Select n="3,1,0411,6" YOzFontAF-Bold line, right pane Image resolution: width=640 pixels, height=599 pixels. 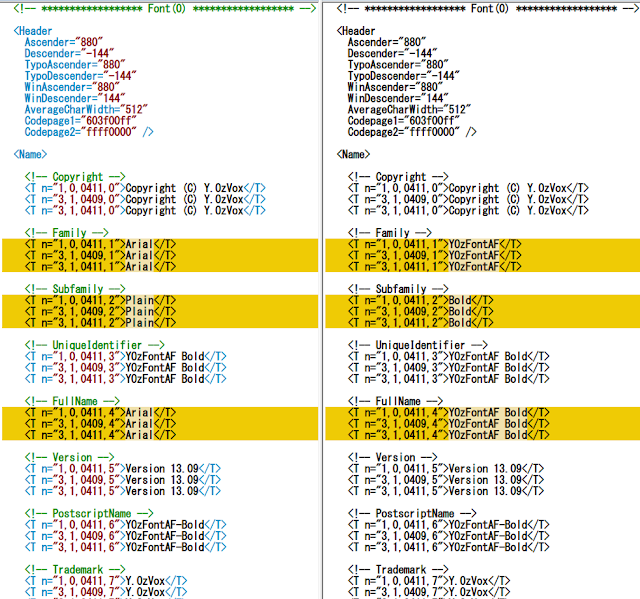(x=449, y=547)
